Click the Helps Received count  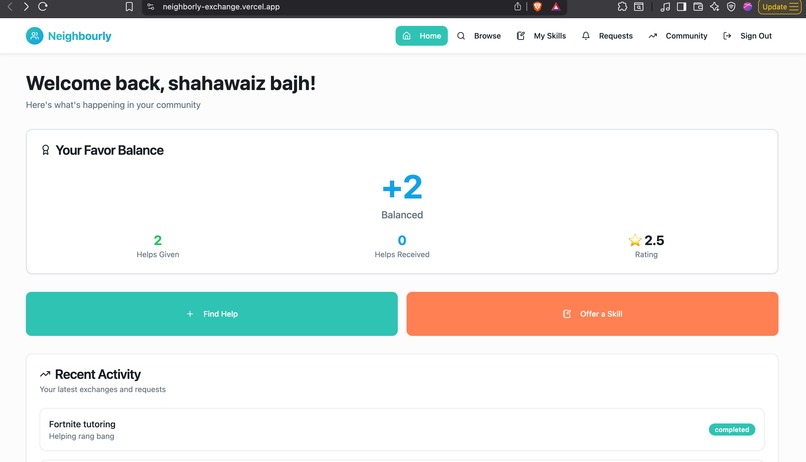tap(402, 241)
